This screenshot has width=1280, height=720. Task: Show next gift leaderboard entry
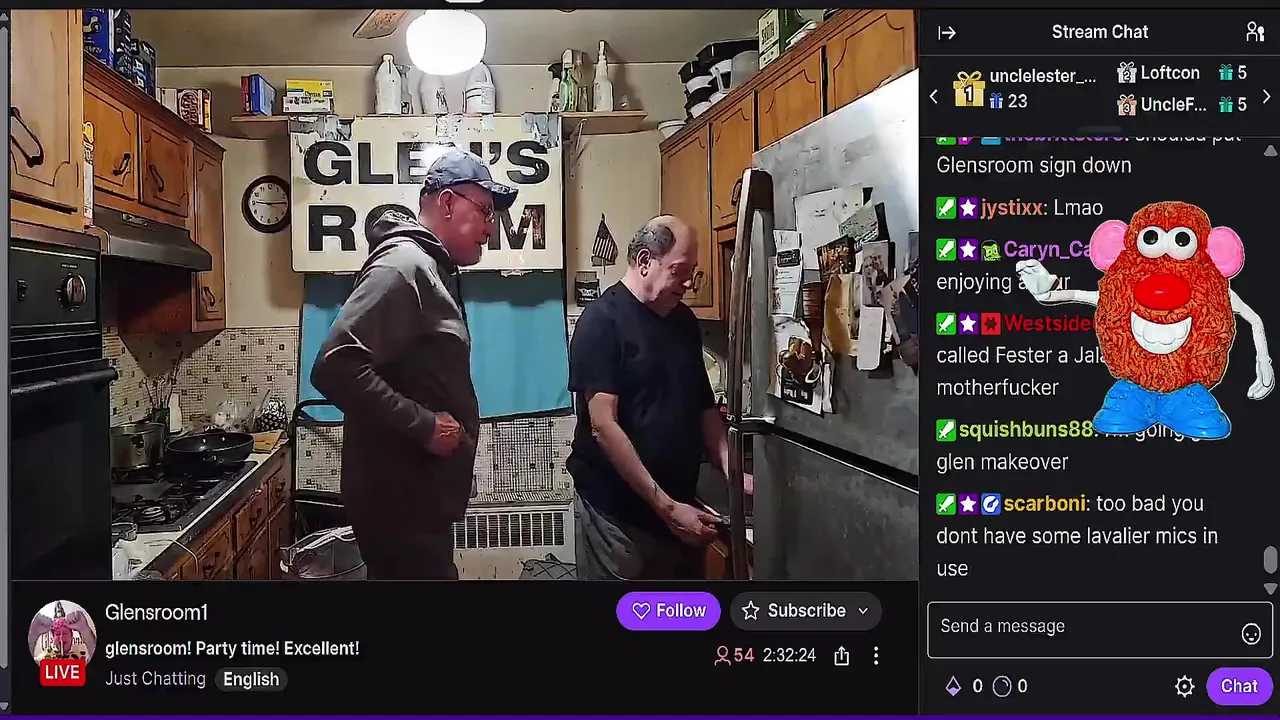pos(1266,97)
